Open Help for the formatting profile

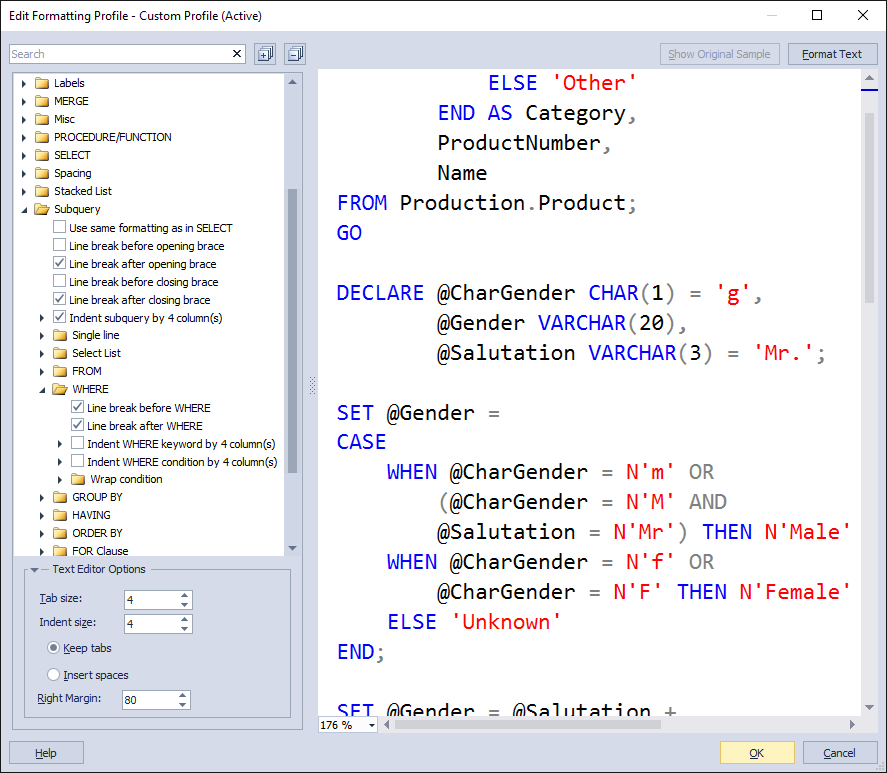[46, 753]
